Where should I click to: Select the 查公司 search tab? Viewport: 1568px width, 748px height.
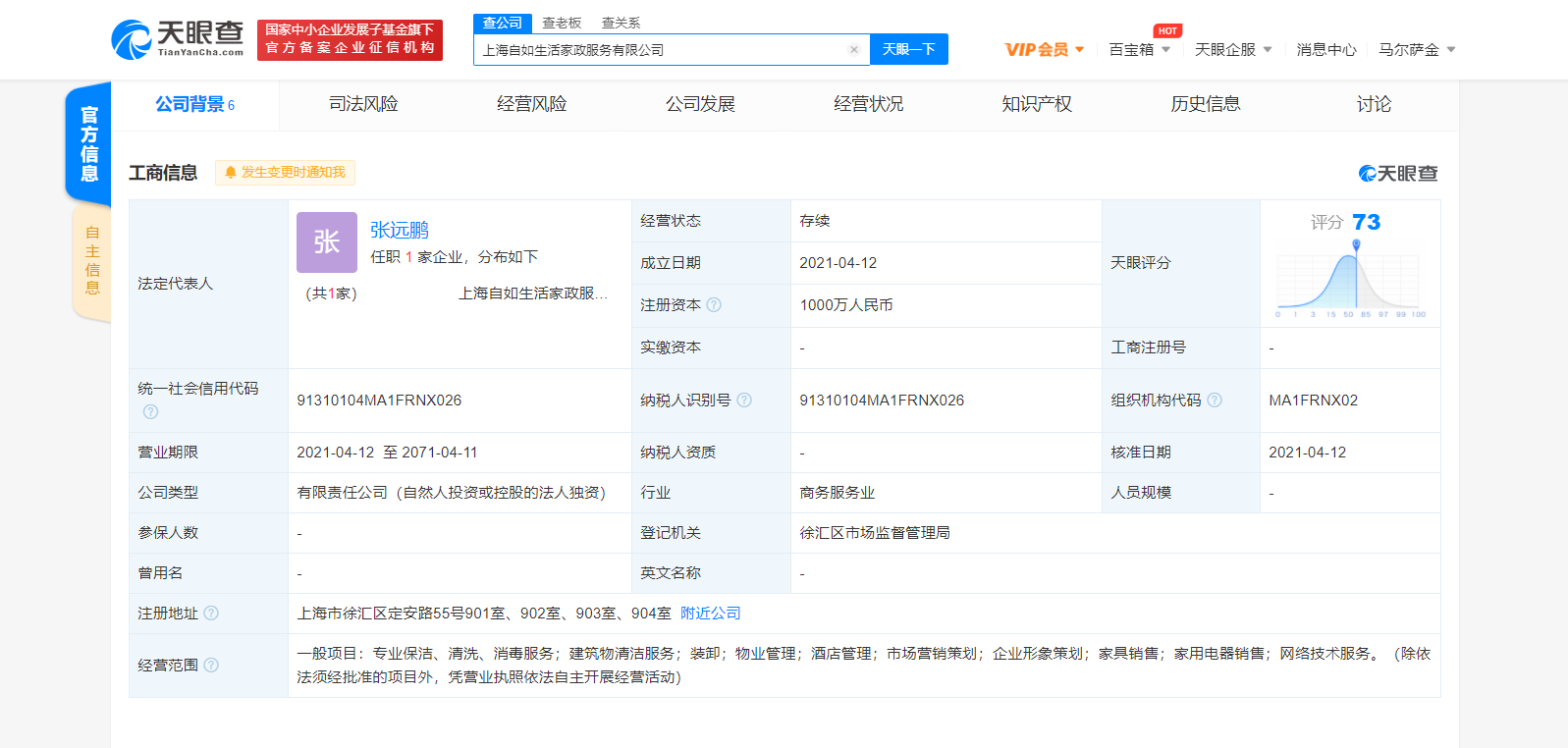503,23
